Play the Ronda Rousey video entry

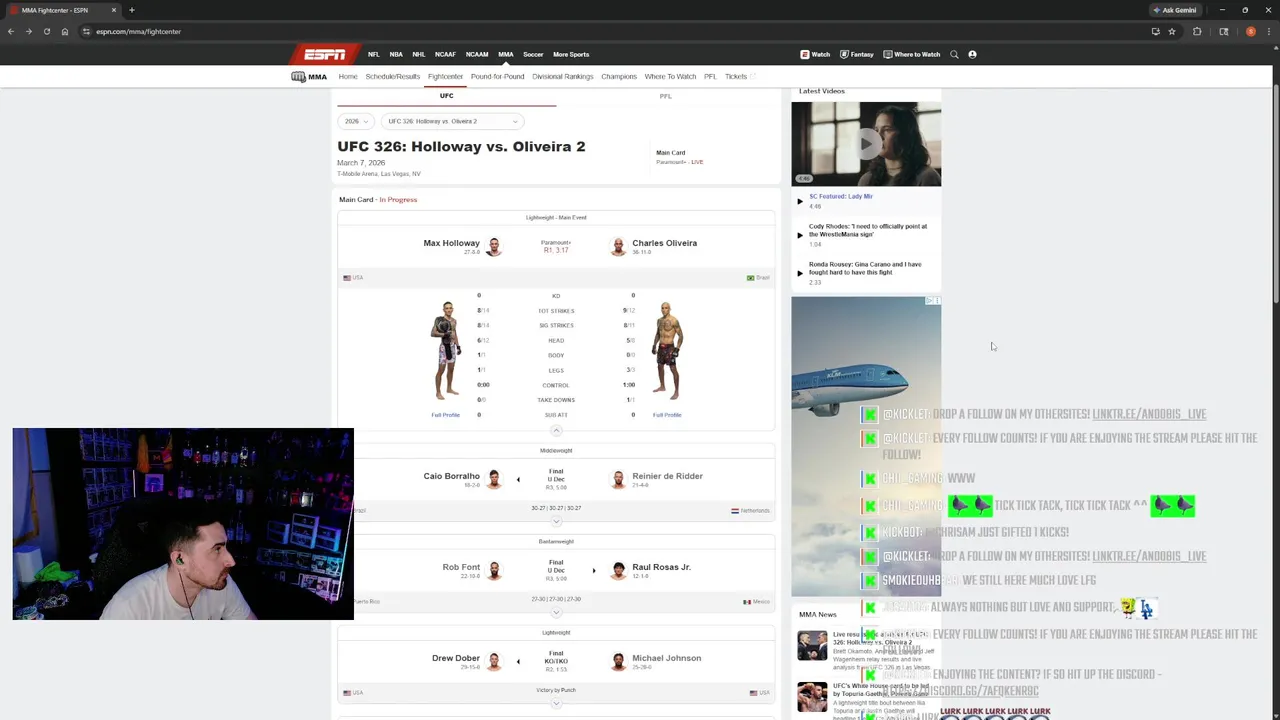(867, 272)
